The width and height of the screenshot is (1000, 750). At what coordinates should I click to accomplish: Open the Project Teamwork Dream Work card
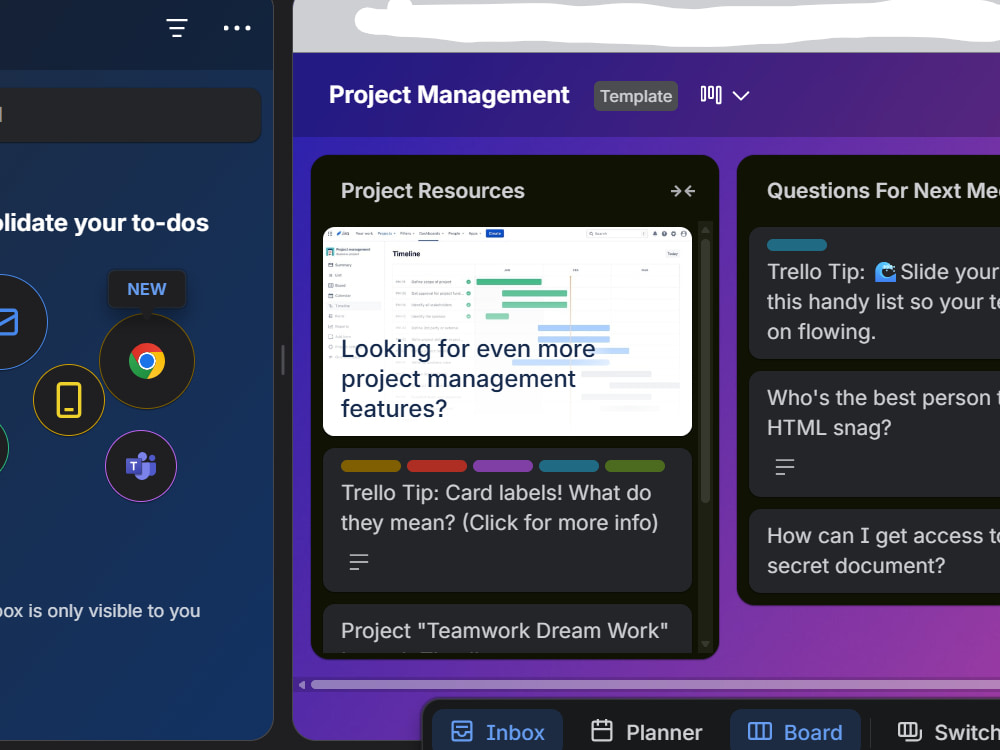coord(507,629)
